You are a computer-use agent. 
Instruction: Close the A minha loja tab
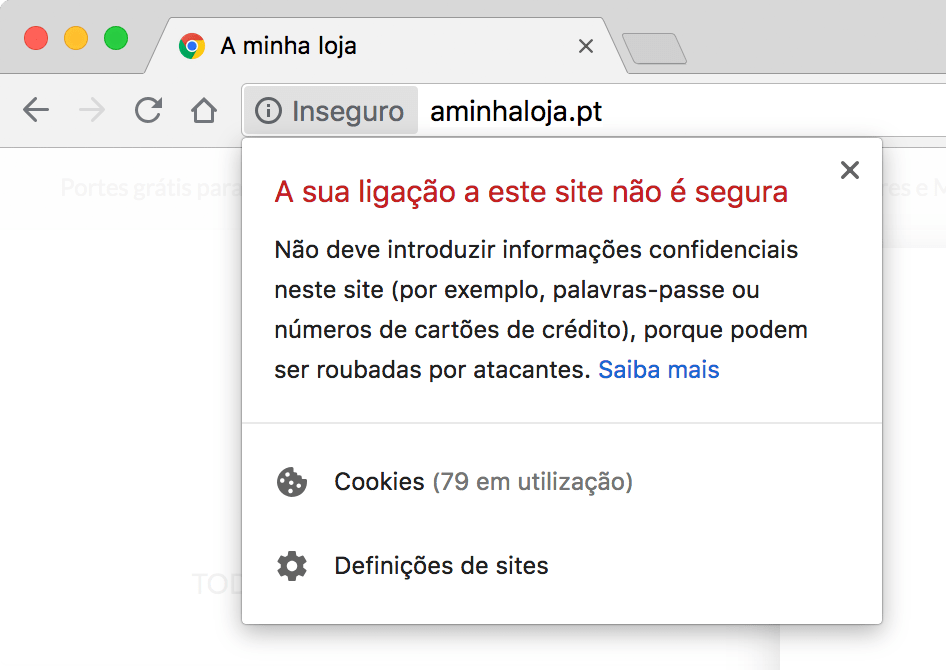tap(585, 46)
